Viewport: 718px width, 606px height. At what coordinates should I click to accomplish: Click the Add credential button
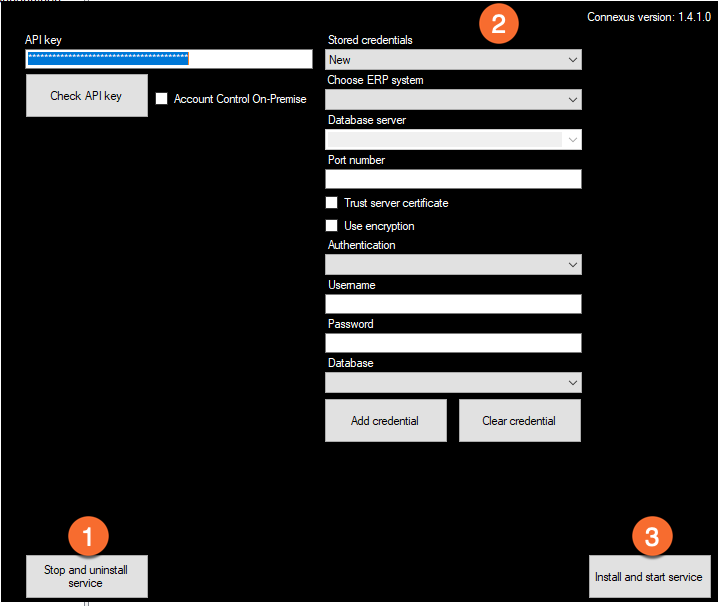[x=385, y=421]
